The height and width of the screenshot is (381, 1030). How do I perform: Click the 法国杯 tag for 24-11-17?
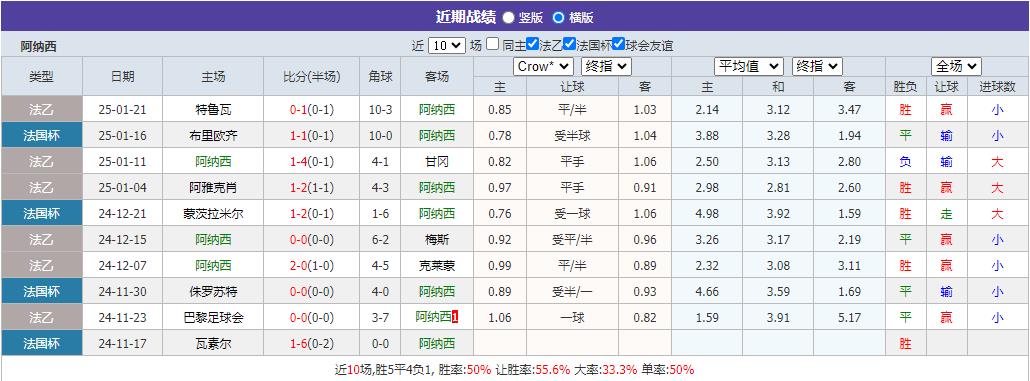click(x=41, y=343)
